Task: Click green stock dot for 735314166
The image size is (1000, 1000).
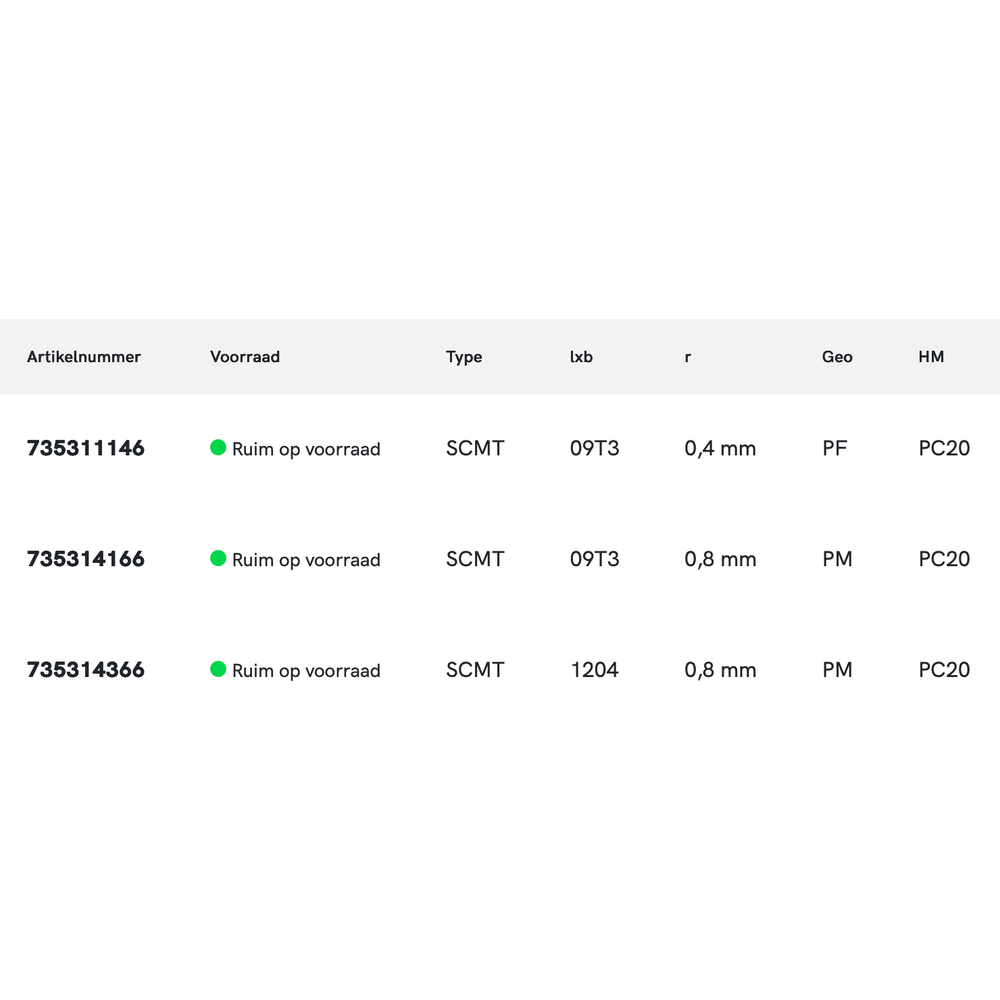Action: click(x=218, y=558)
